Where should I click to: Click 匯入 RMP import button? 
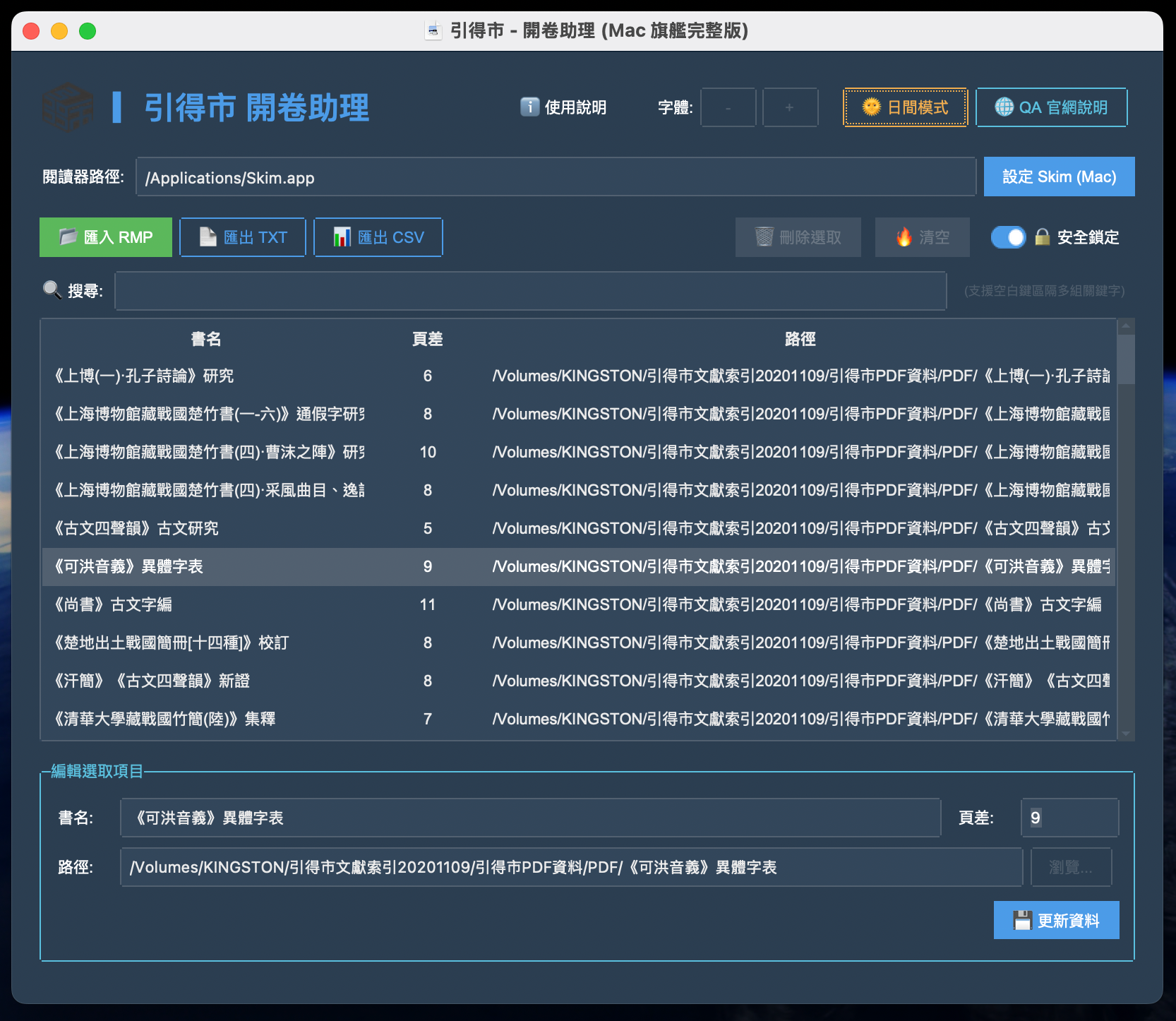[106, 237]
